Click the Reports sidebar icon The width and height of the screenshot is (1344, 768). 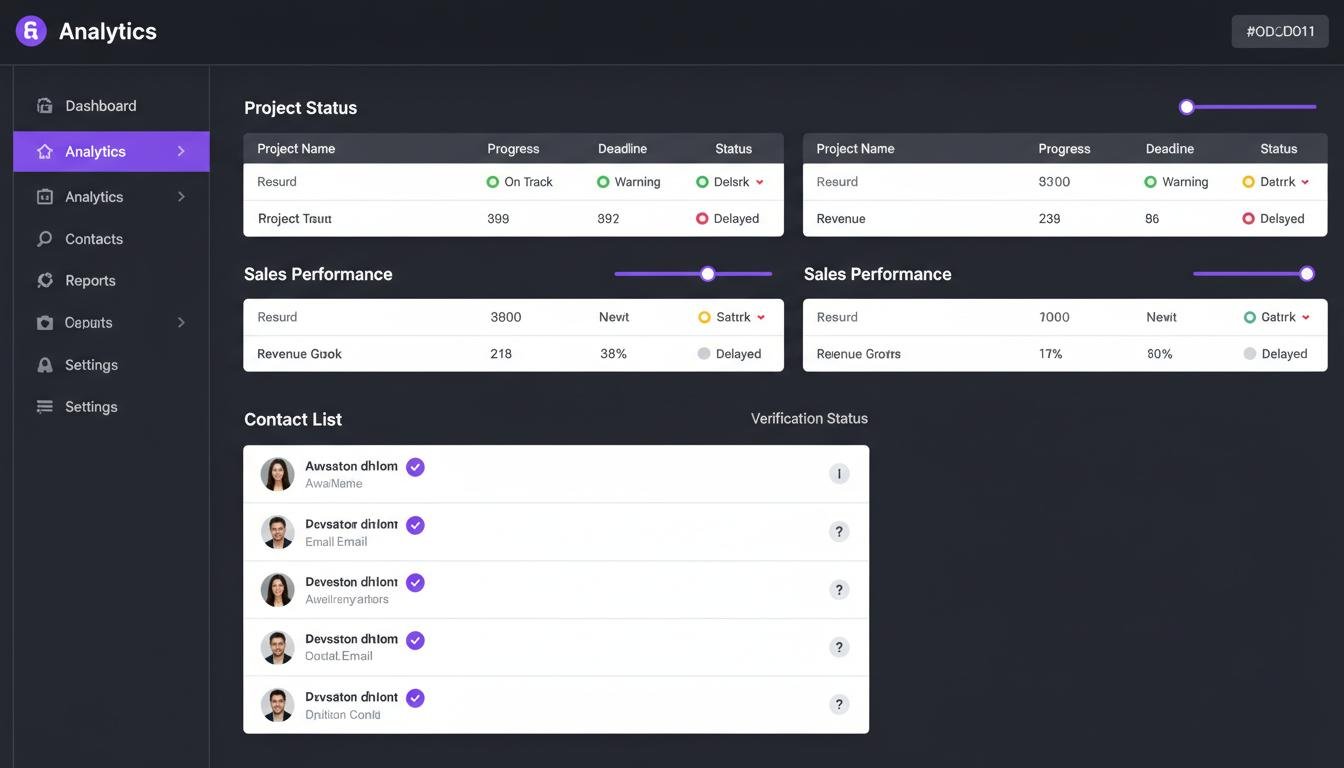coord(44,281)
